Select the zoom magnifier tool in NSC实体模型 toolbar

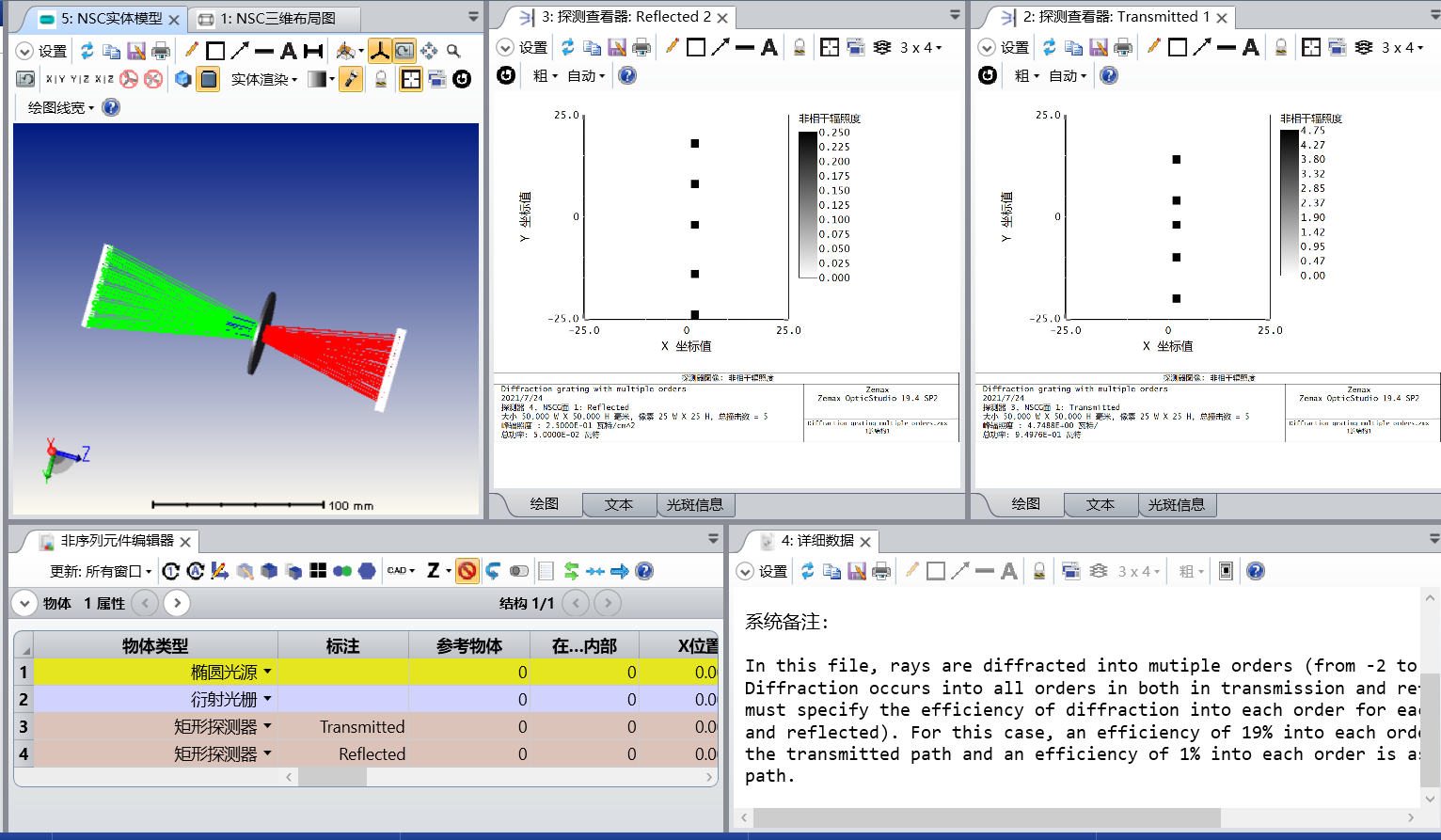point(452,51)
